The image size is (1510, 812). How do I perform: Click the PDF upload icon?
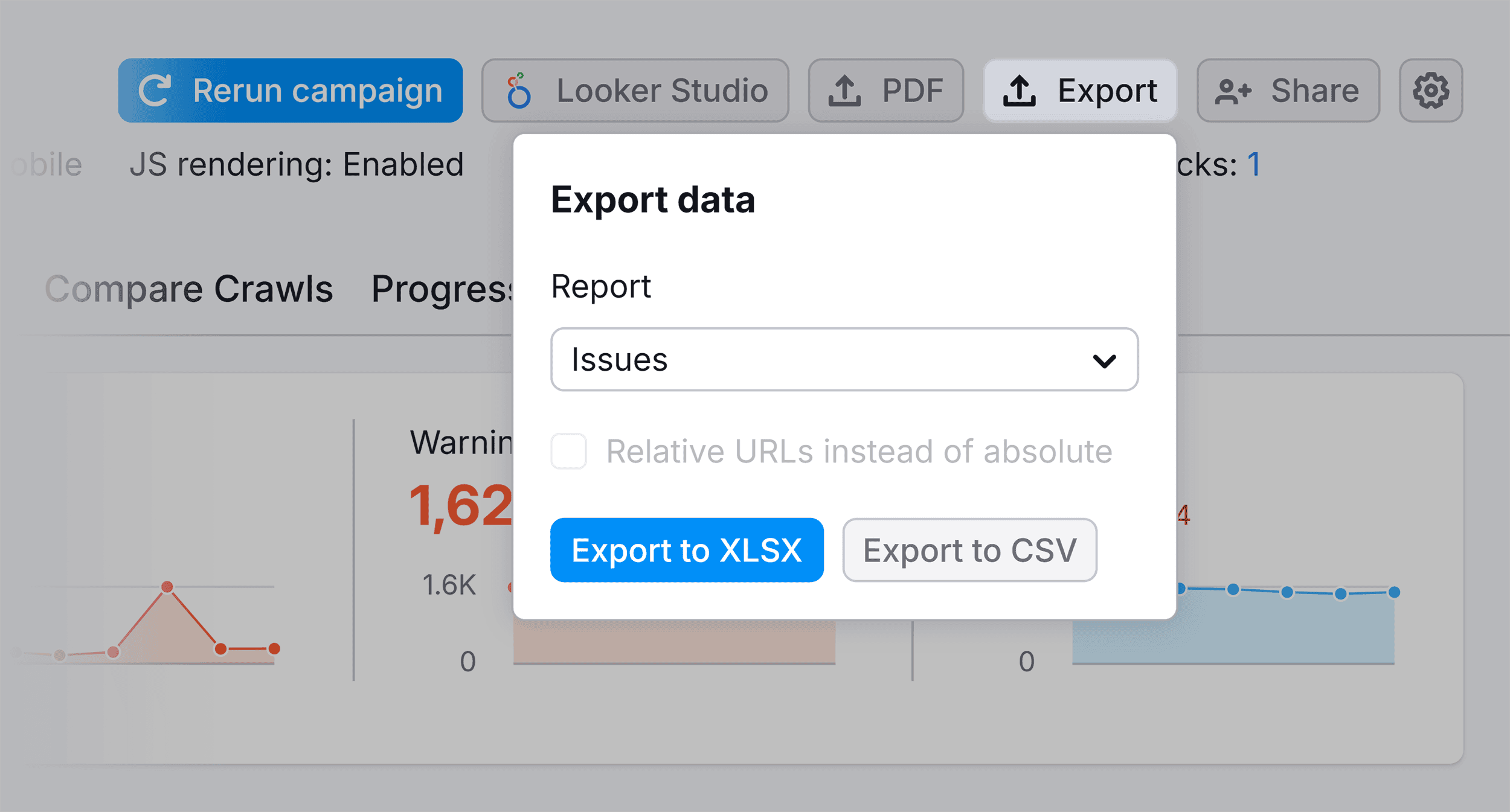845,91
